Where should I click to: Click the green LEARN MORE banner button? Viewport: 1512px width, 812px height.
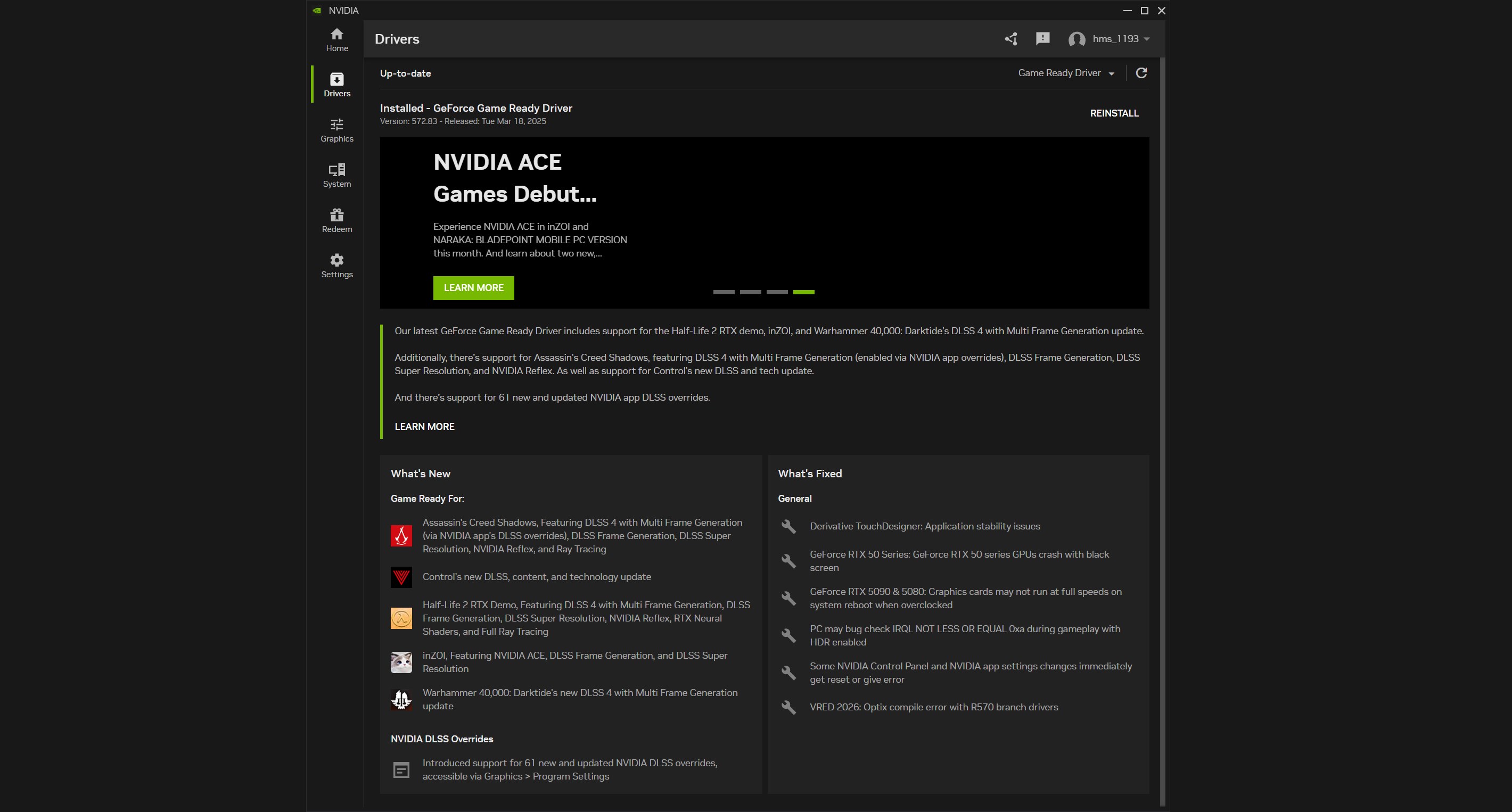(x=474, y=288)
